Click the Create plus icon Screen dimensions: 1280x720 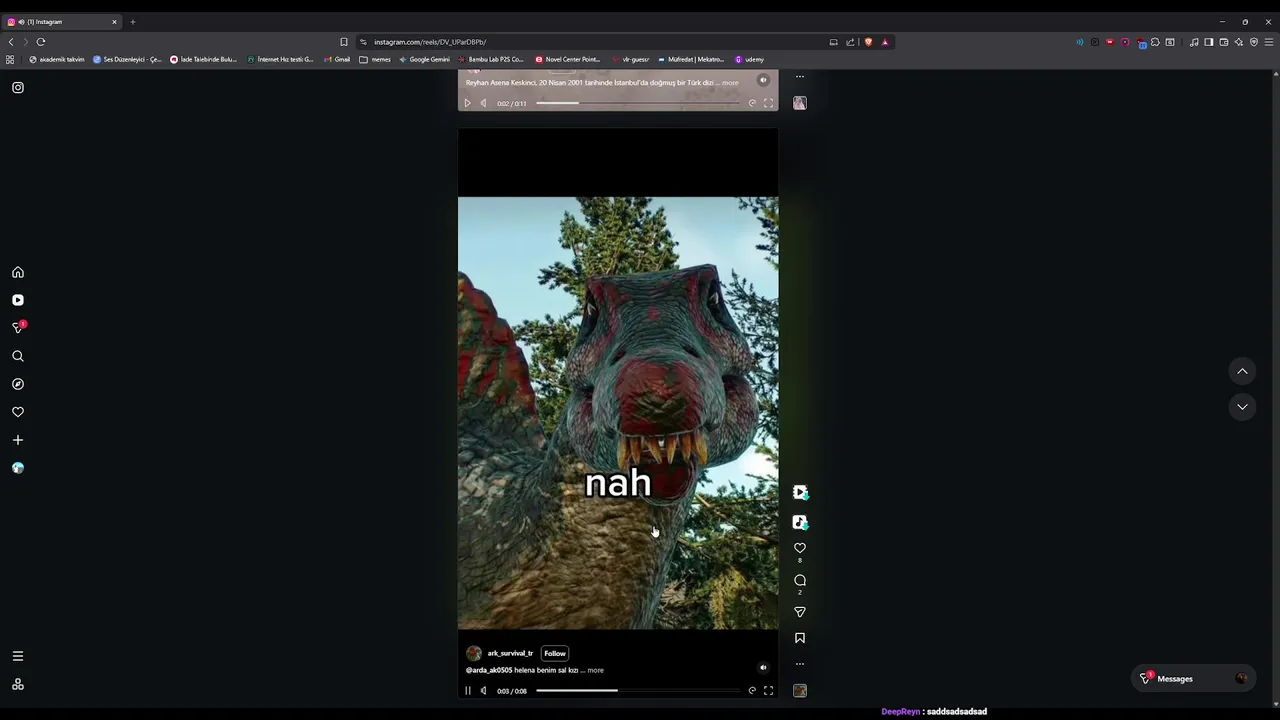(x=18, y=440)
